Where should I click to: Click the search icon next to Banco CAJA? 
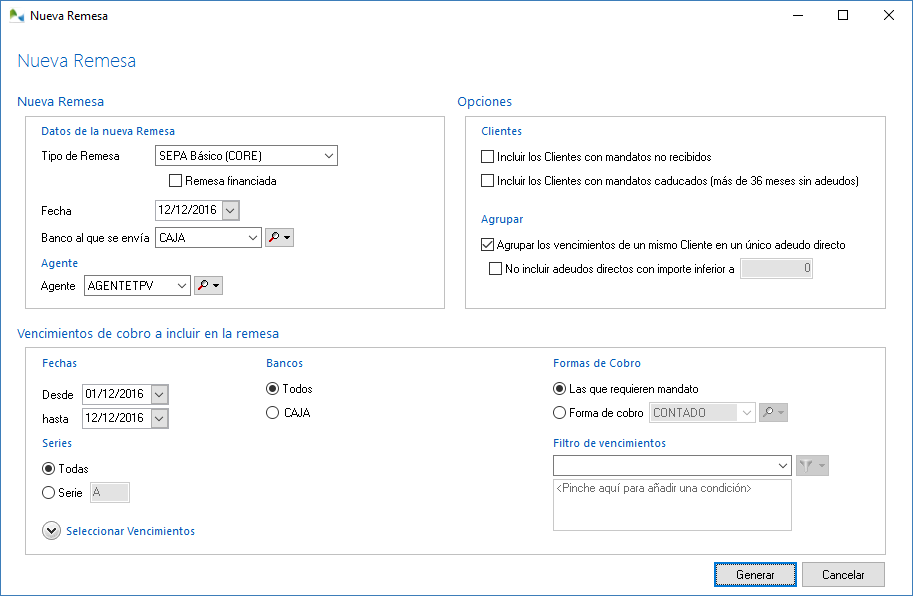273,238
